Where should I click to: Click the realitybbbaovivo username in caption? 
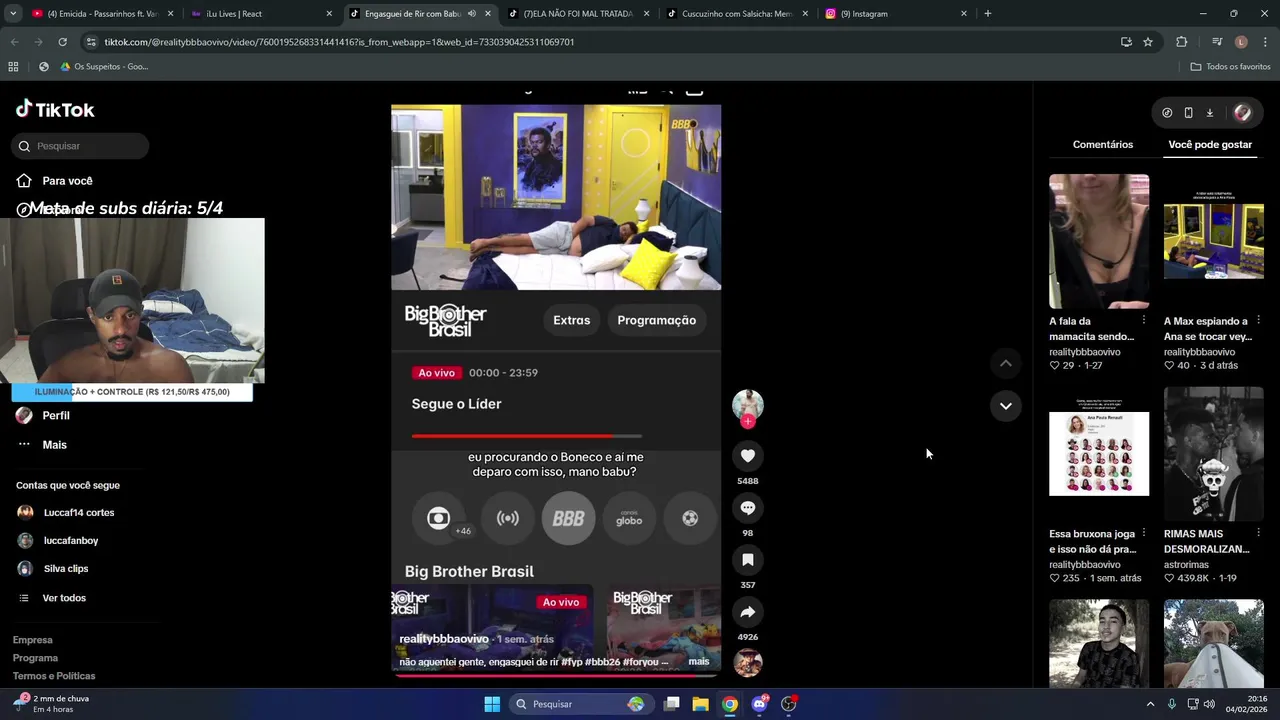[444, 639]
